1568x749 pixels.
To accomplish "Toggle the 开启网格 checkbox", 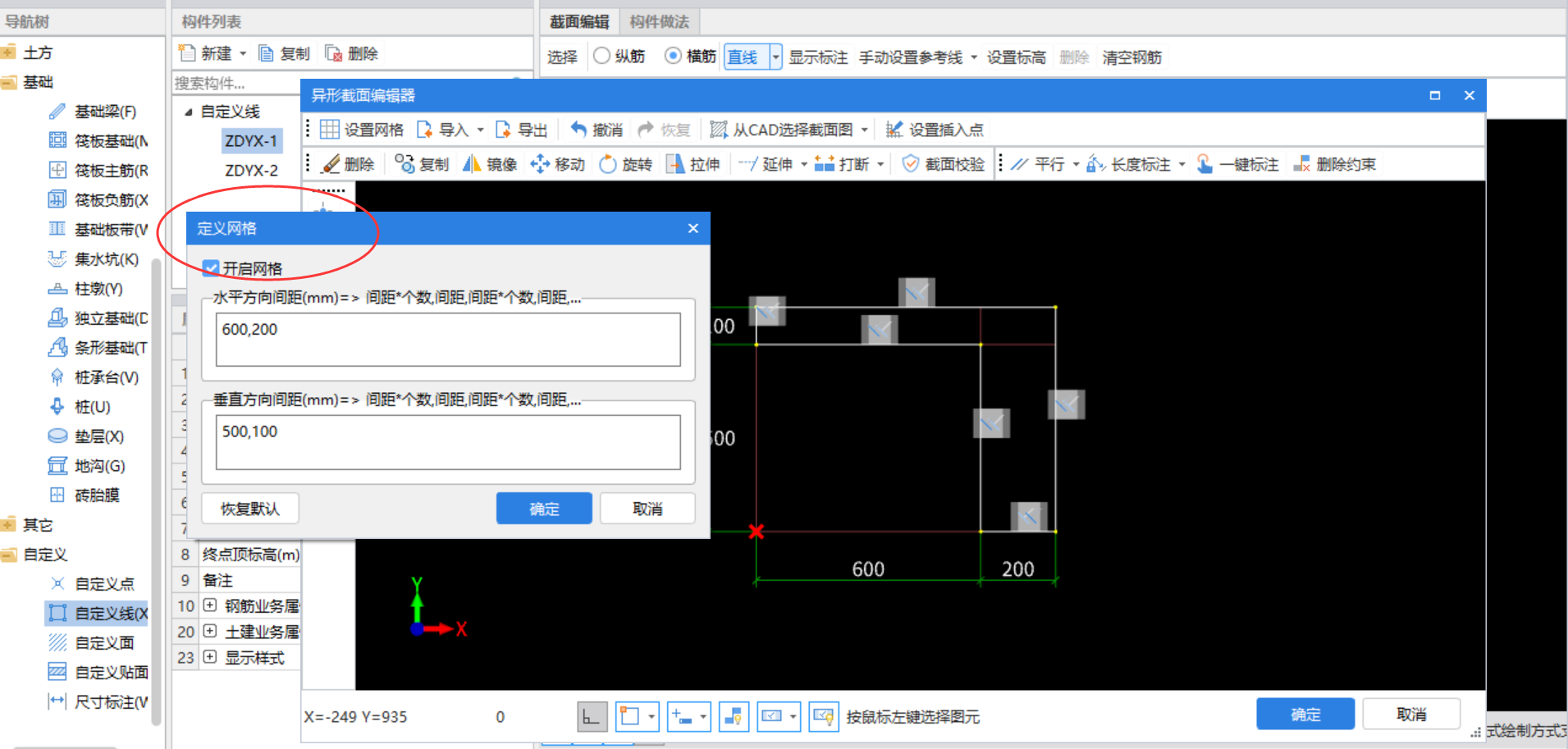I will (x=211, y=268).
